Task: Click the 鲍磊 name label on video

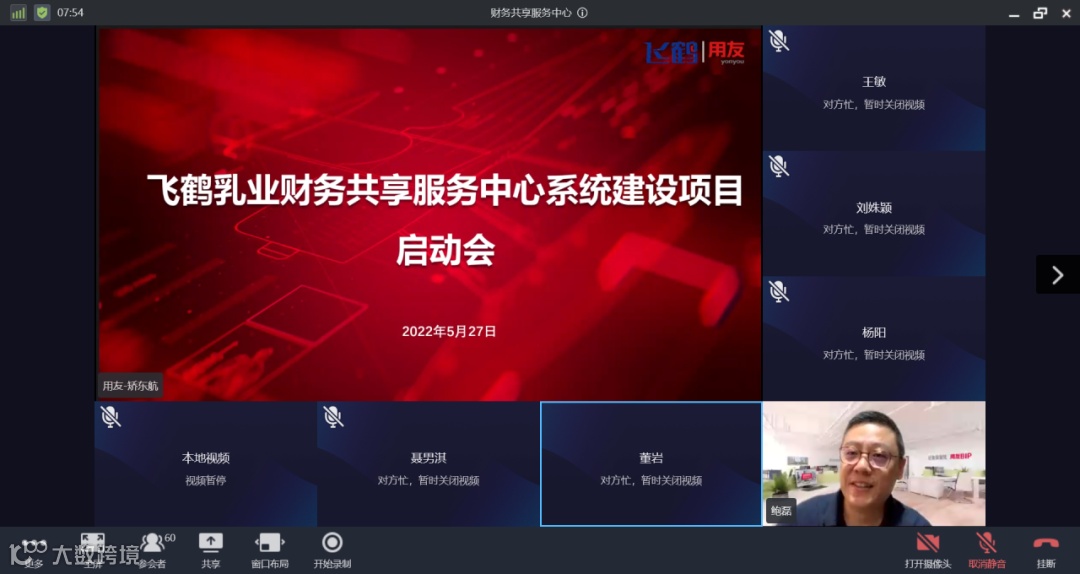Action: click(x=780, y=511)
